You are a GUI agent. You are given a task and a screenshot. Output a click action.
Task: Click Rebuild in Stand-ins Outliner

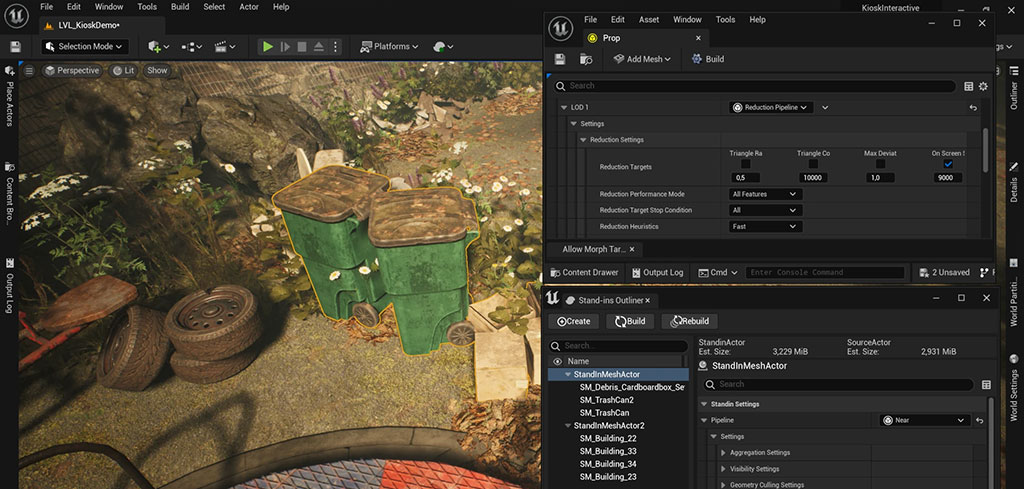point(689,321)
